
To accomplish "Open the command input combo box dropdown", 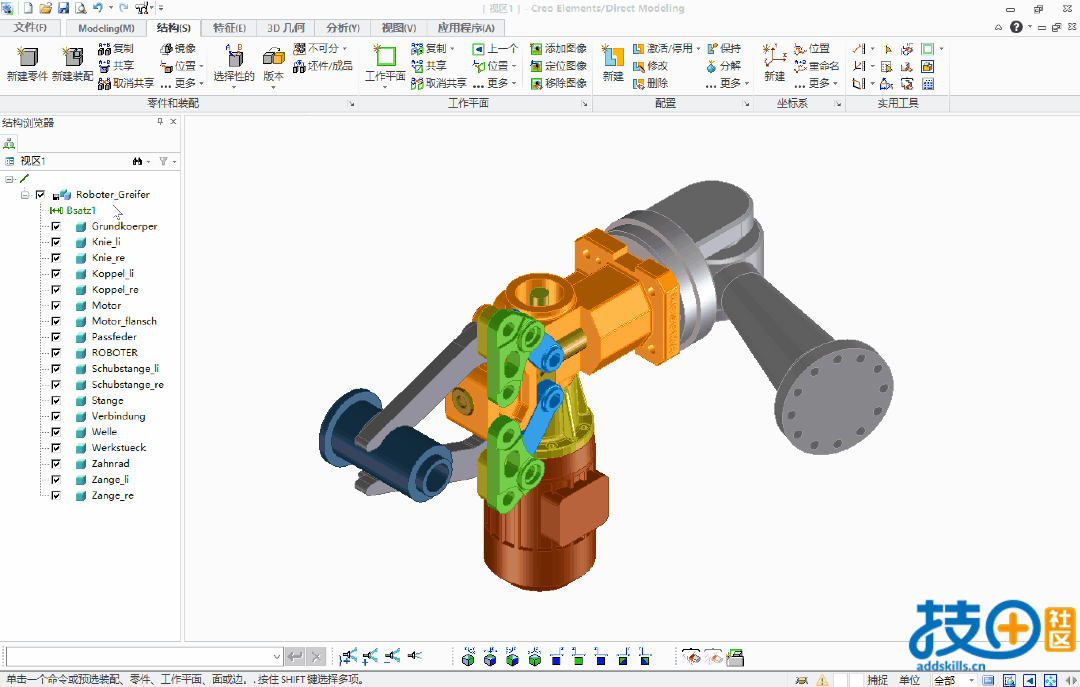I will tap(276, 657).
